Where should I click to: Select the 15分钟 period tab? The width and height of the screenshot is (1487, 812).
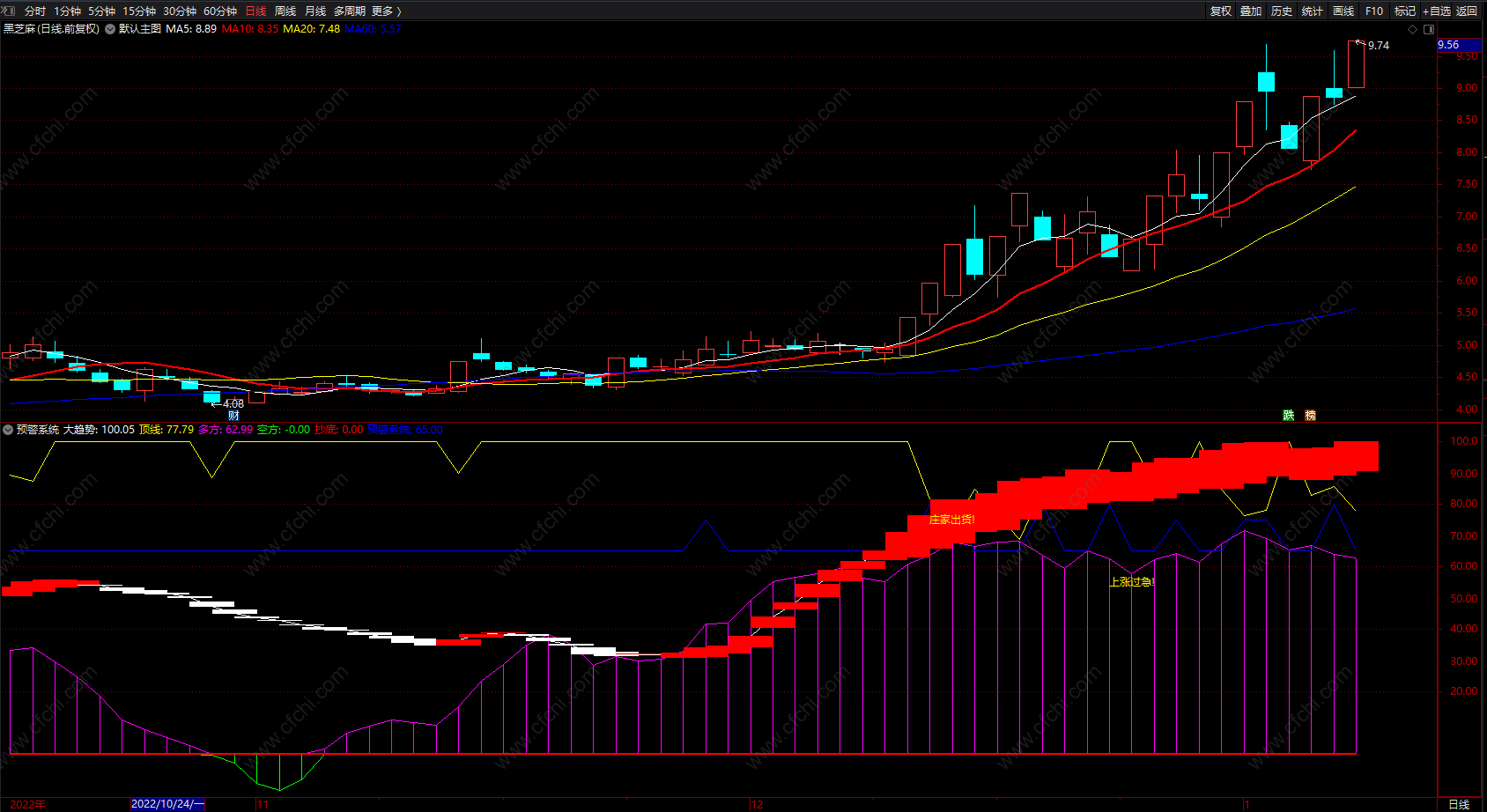point(139,11)
